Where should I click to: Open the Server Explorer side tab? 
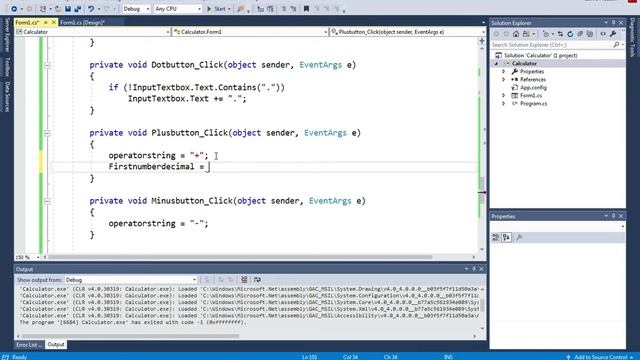point(7,35)
